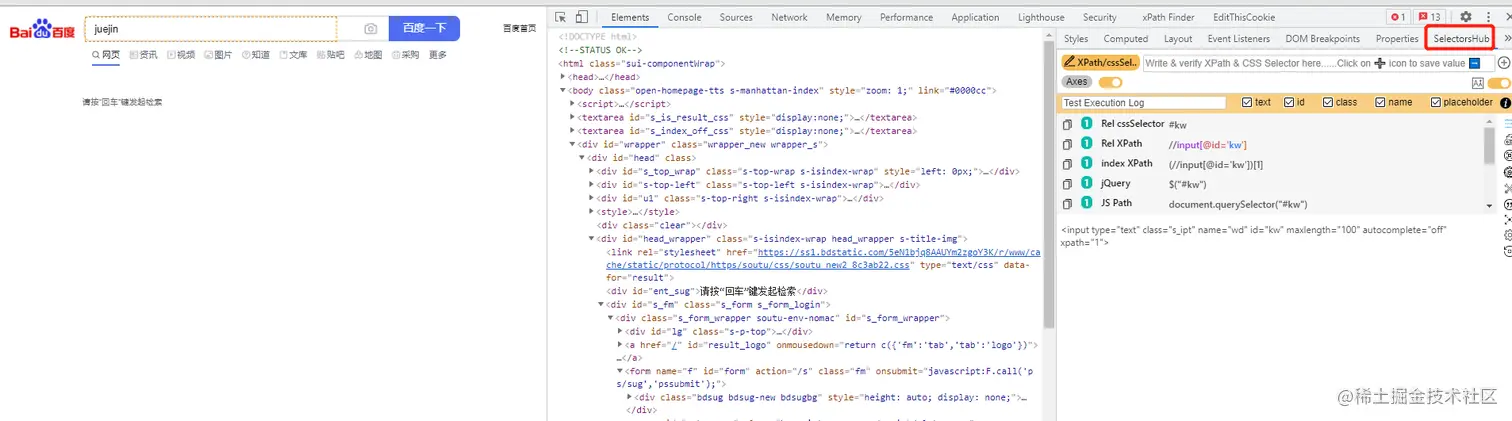Toggle the switch beside the translate icon
Screen dimensions: 1512x421
(1499, 82)
